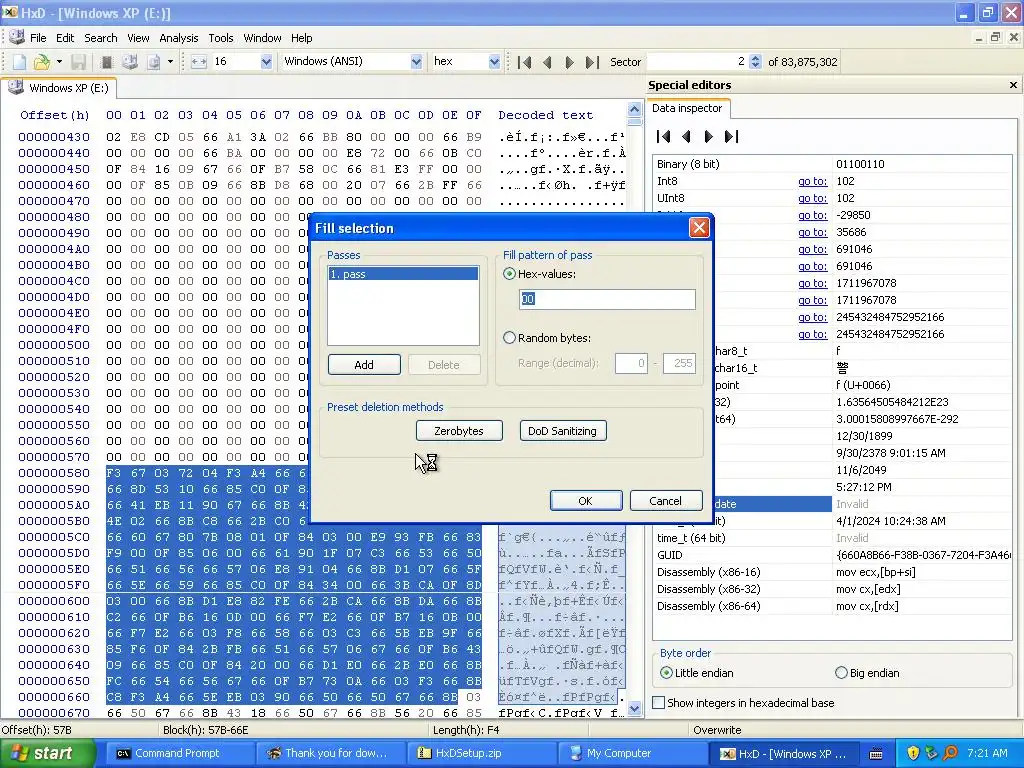The width and height of the screenshot is (1024, 768).
Task: Click the Zerobytes preset button
Action: (459, 431)
